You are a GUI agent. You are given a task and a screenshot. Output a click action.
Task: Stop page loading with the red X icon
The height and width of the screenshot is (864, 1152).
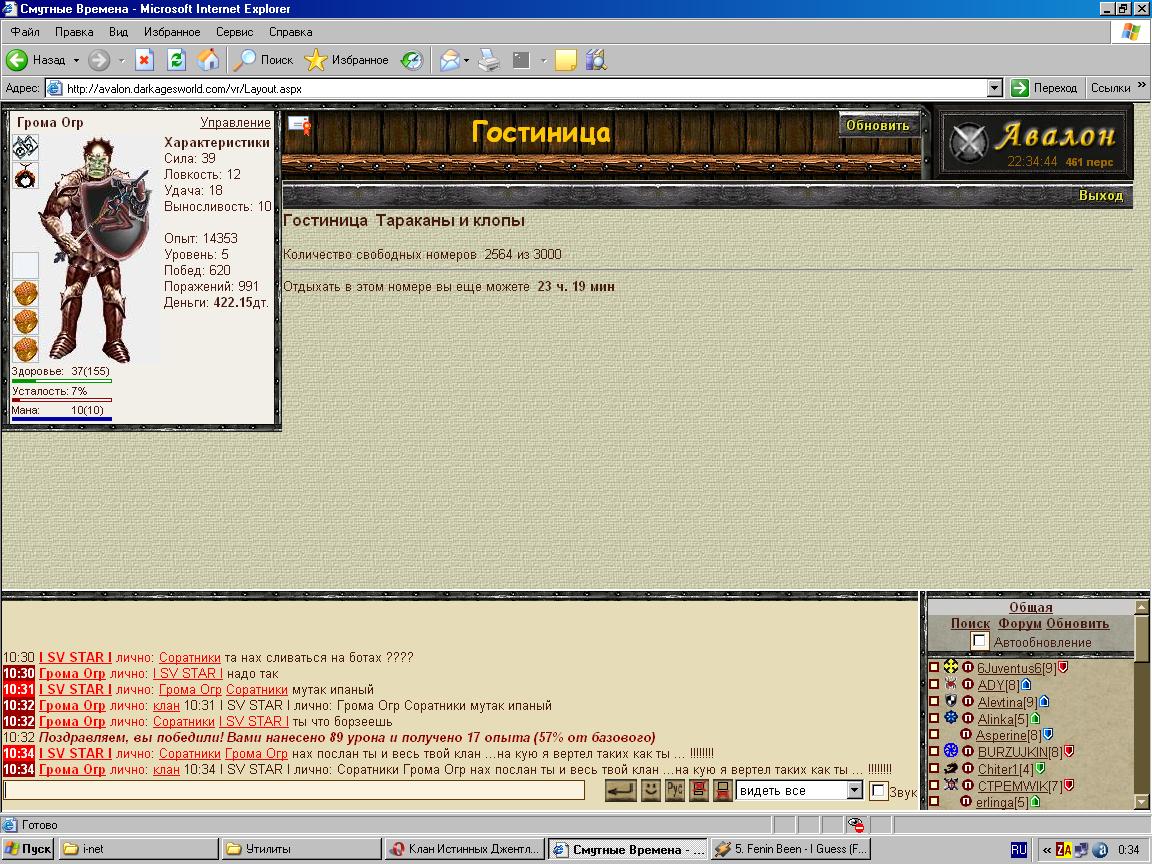(144, 60)
